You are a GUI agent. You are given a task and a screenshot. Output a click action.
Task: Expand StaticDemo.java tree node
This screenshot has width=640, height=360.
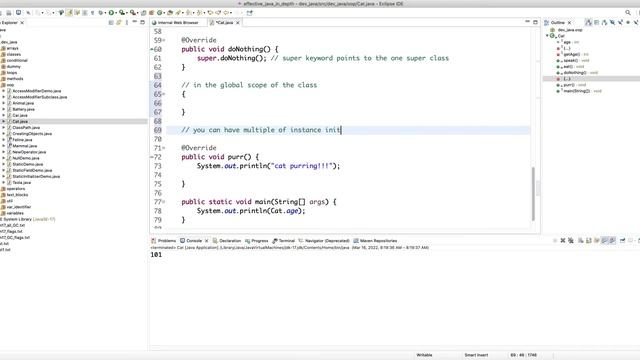pos(4,164)
